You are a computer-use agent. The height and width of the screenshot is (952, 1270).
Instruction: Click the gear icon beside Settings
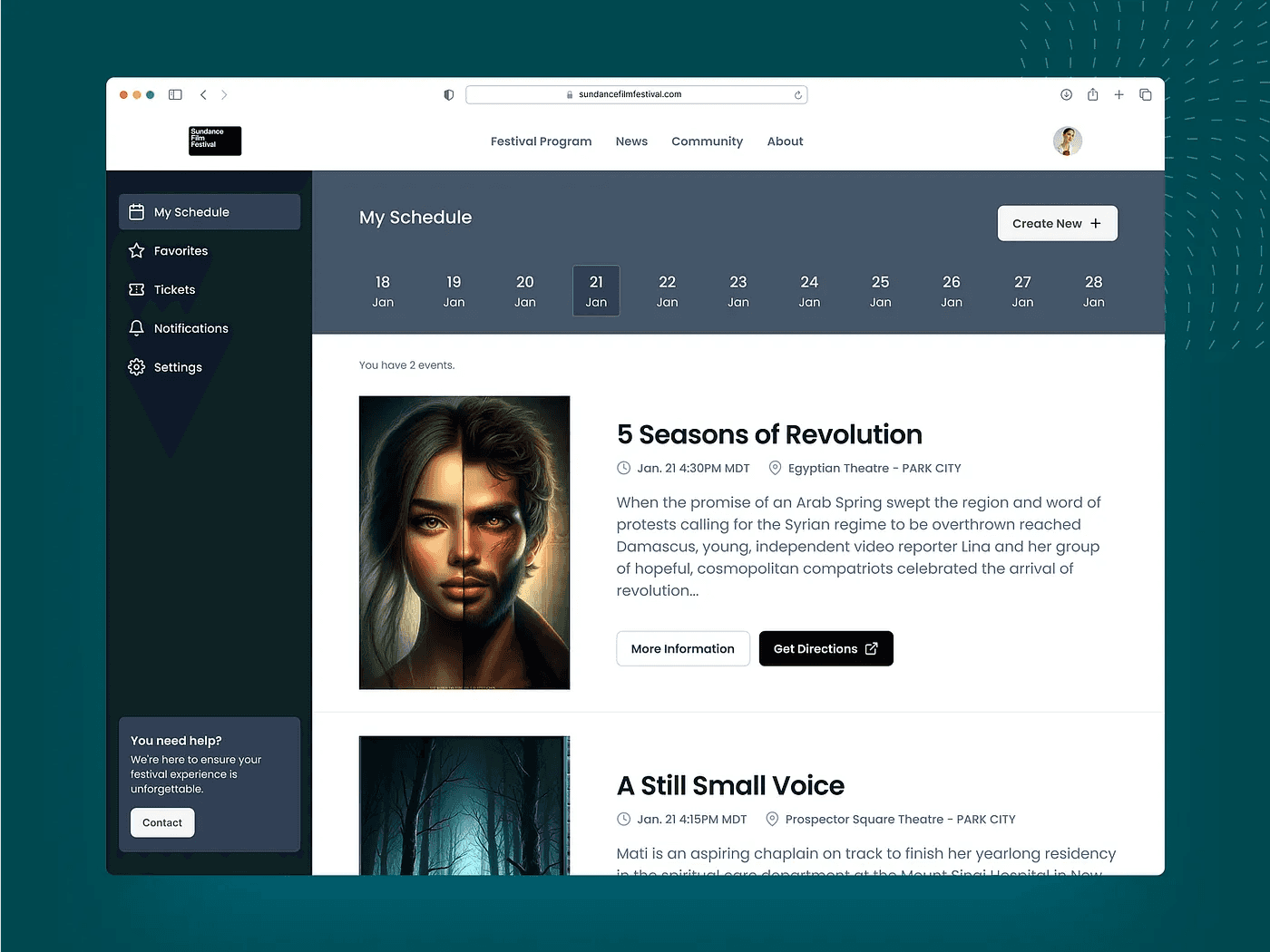pyautogui.click(x=137, y=367)
